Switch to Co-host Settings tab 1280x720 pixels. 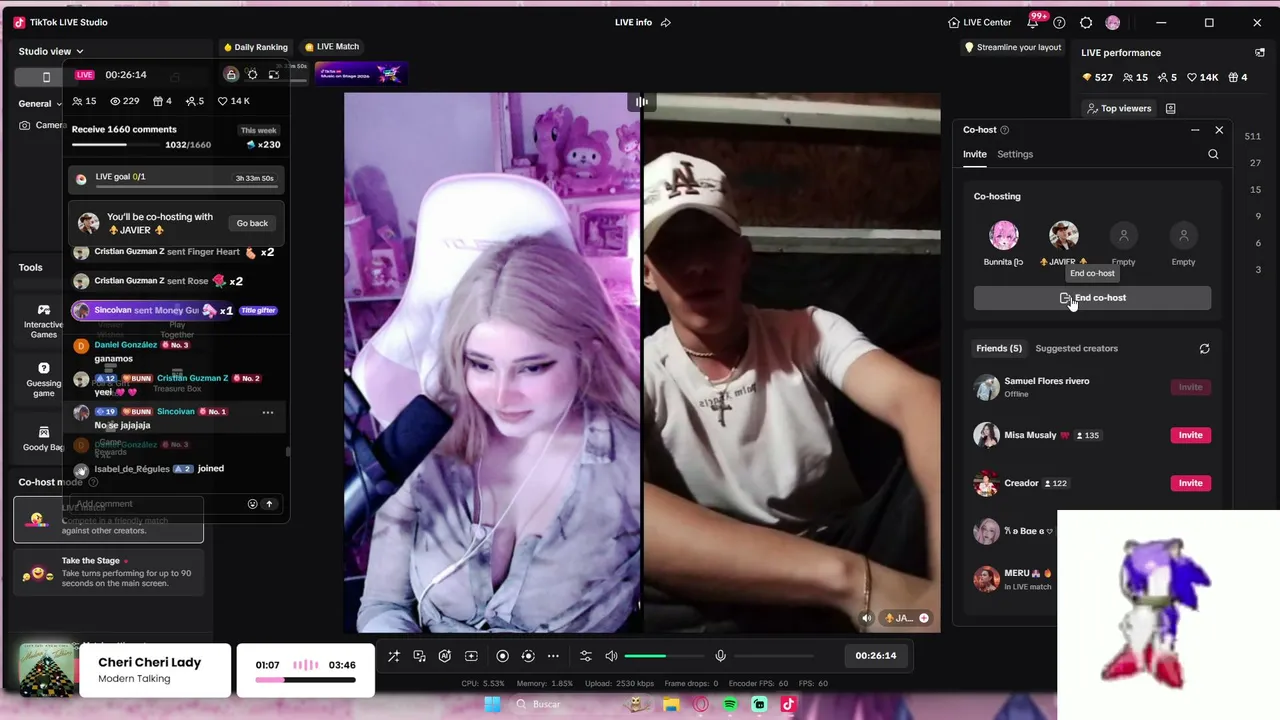1015,154
